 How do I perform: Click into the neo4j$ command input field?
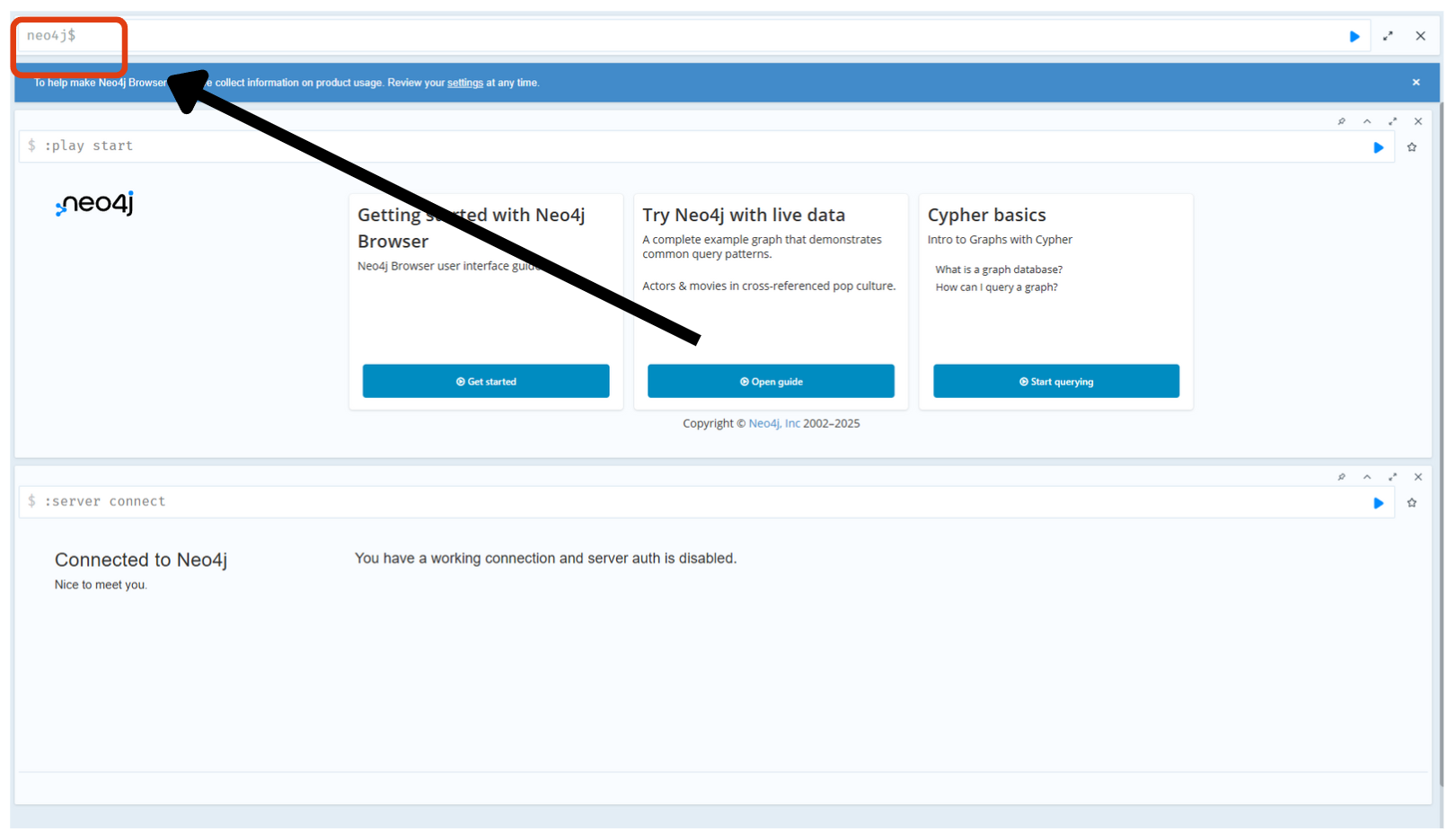click(x=692, y=36)
